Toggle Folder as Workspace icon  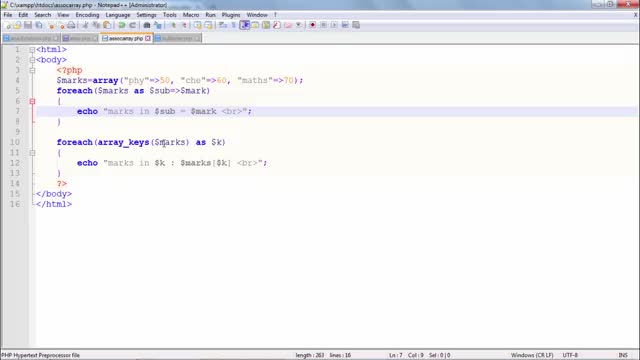(x=288, y=25)
